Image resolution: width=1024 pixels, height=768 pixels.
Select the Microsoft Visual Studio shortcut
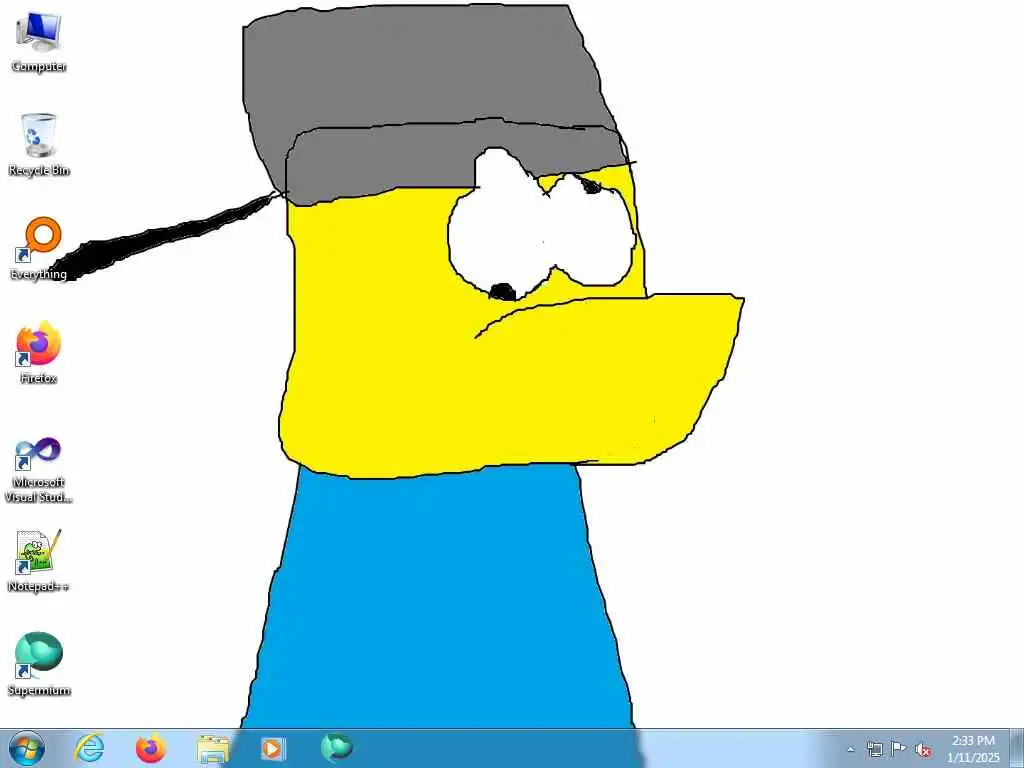coord(39,470)
